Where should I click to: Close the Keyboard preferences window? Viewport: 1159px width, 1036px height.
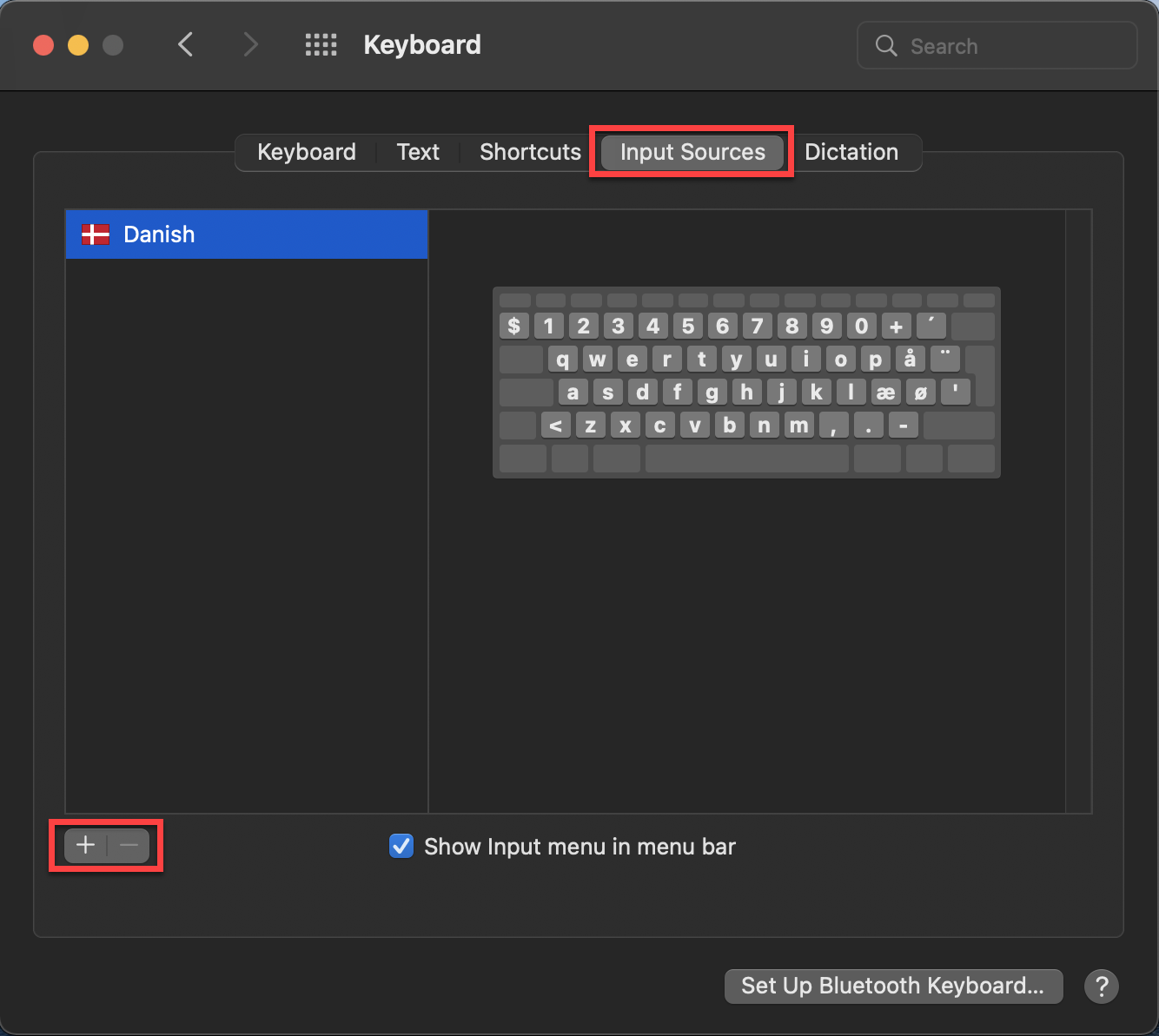[x=43, y=45]
